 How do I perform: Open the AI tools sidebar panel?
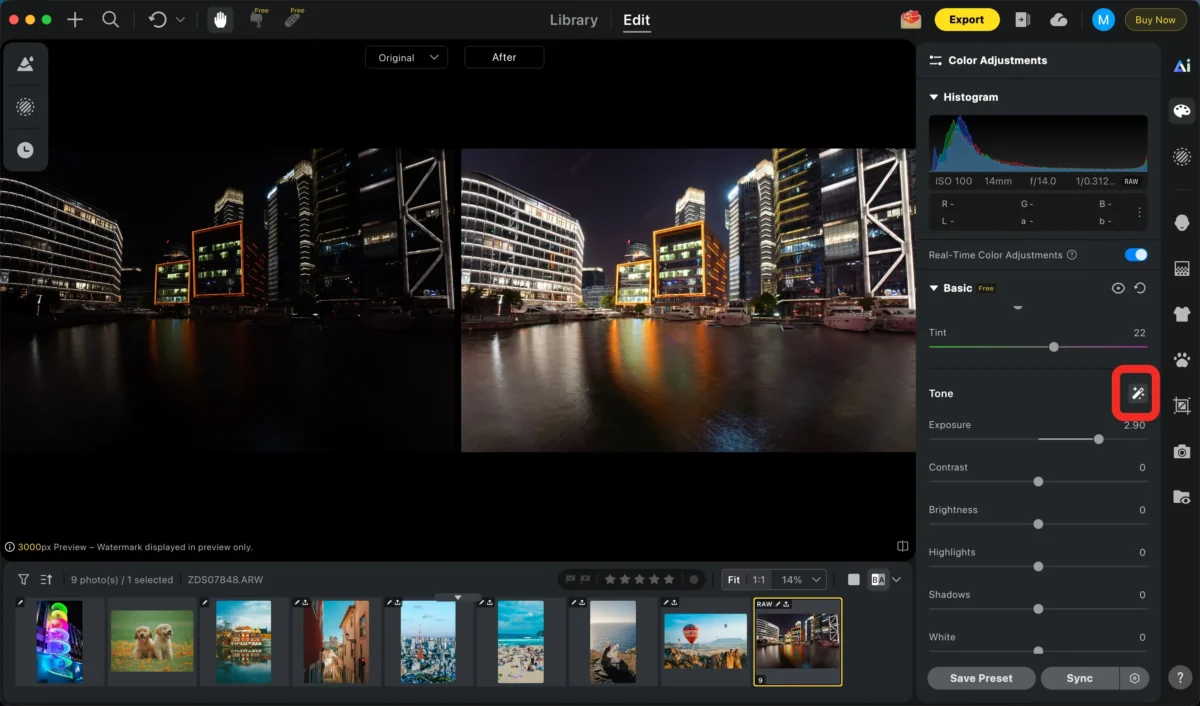coord(1182,65)
